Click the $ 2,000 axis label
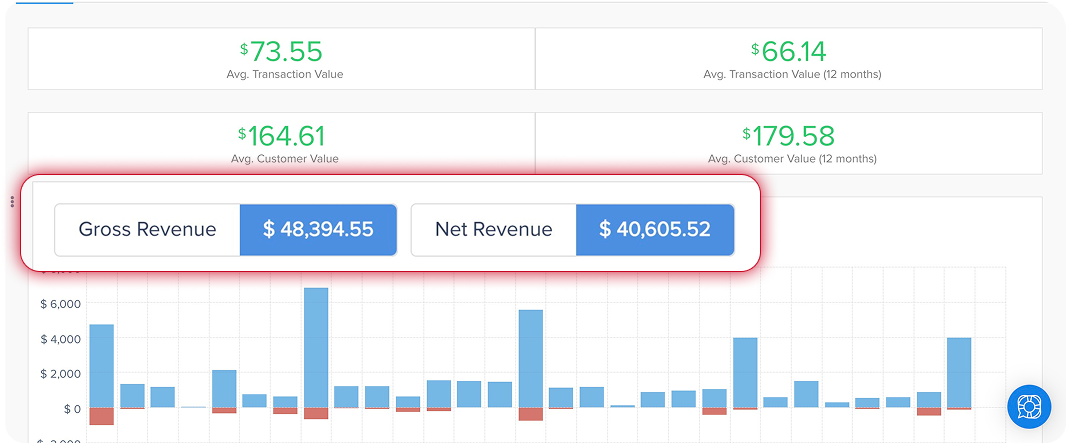Image resolution: width=1066 pixels, height=443 pixels. (x=59, y=374)
